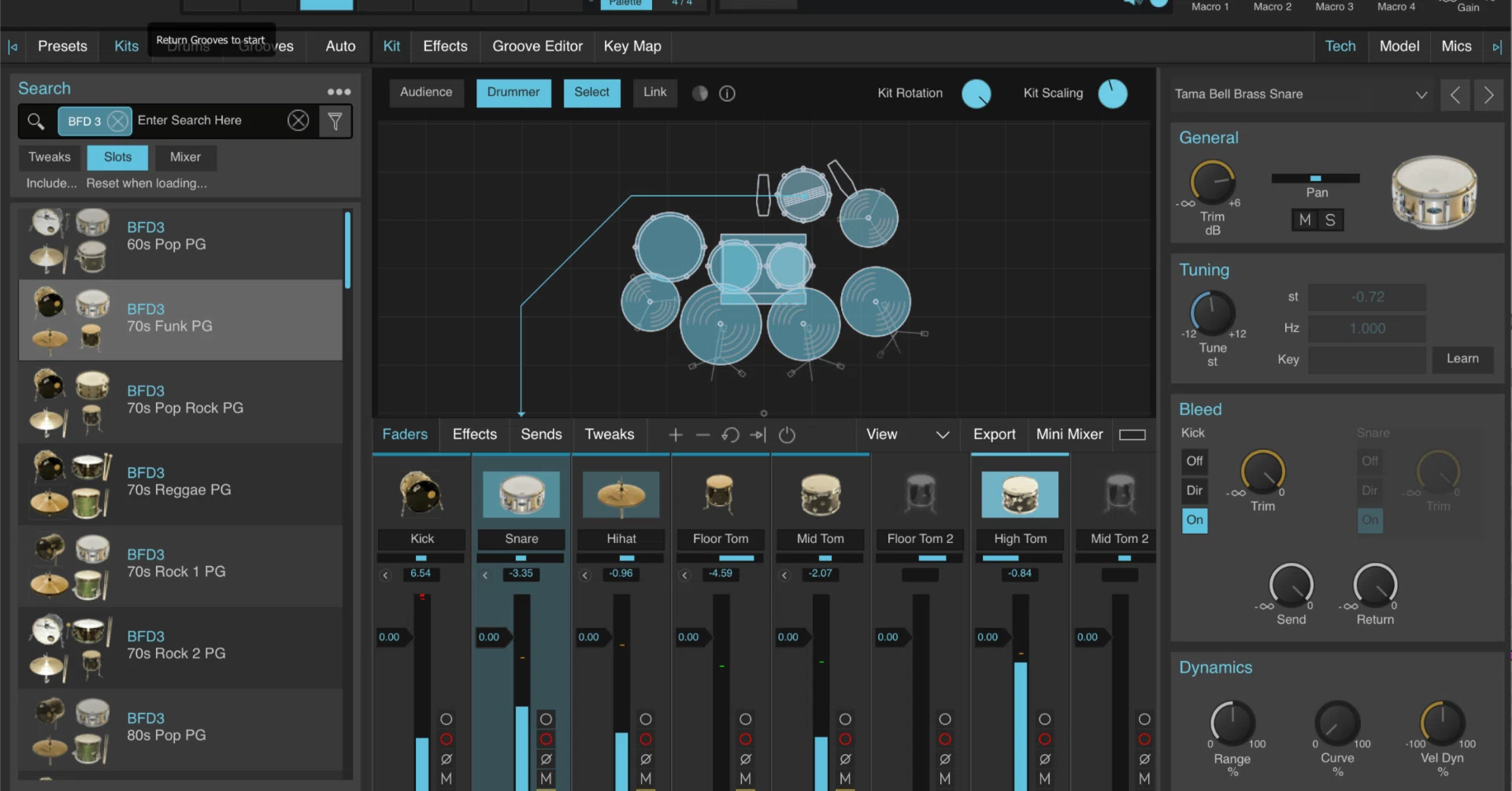Select the Mid Tom 2 channel icon
This screenshot has width=1512, height=791.
point(1119,494)
